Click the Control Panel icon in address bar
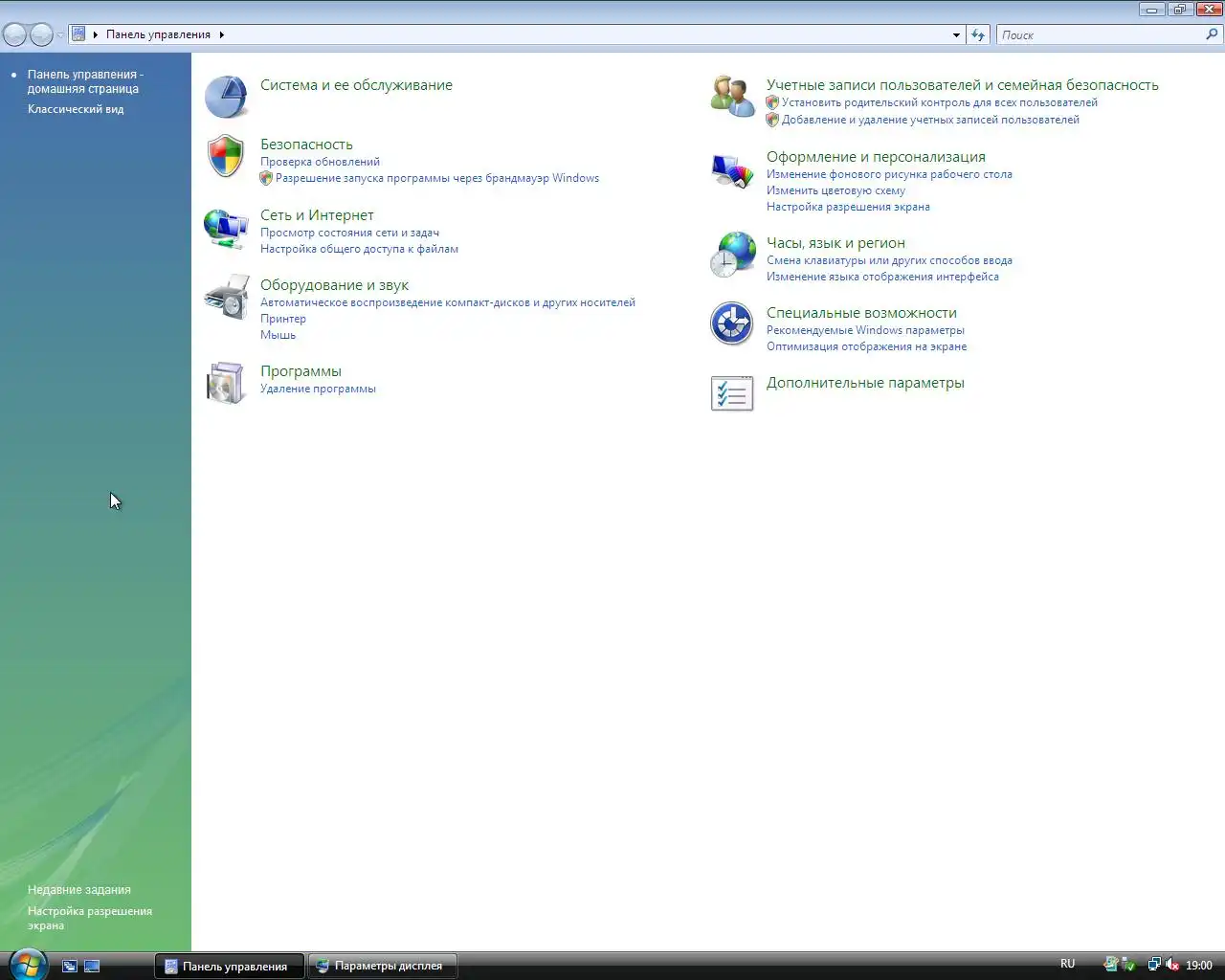The image size is (1225, 980). 78,34
